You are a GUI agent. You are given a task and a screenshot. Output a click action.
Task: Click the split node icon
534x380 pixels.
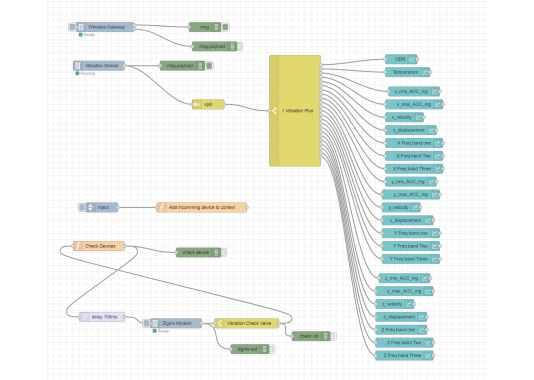197,104
